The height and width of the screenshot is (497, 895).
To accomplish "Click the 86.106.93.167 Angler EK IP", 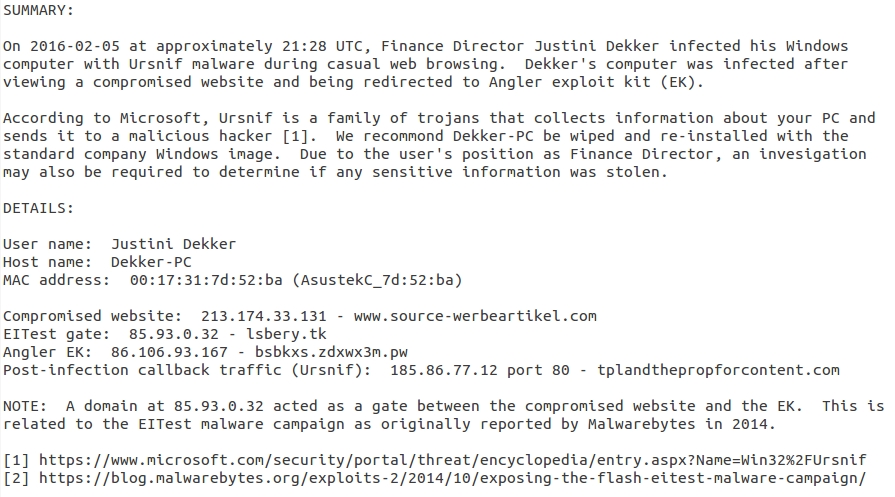I will [169, 352].
